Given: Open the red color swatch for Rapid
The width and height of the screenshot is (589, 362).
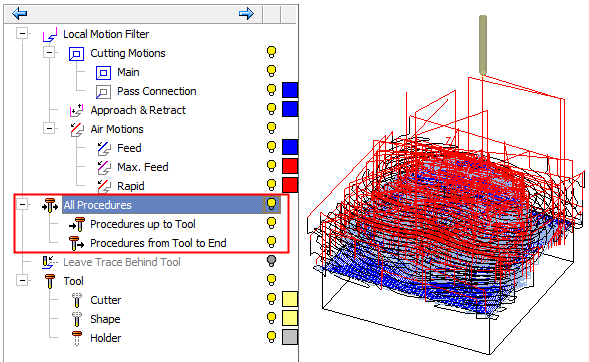Looking at the screenshot, I should [x=290, y=185].
